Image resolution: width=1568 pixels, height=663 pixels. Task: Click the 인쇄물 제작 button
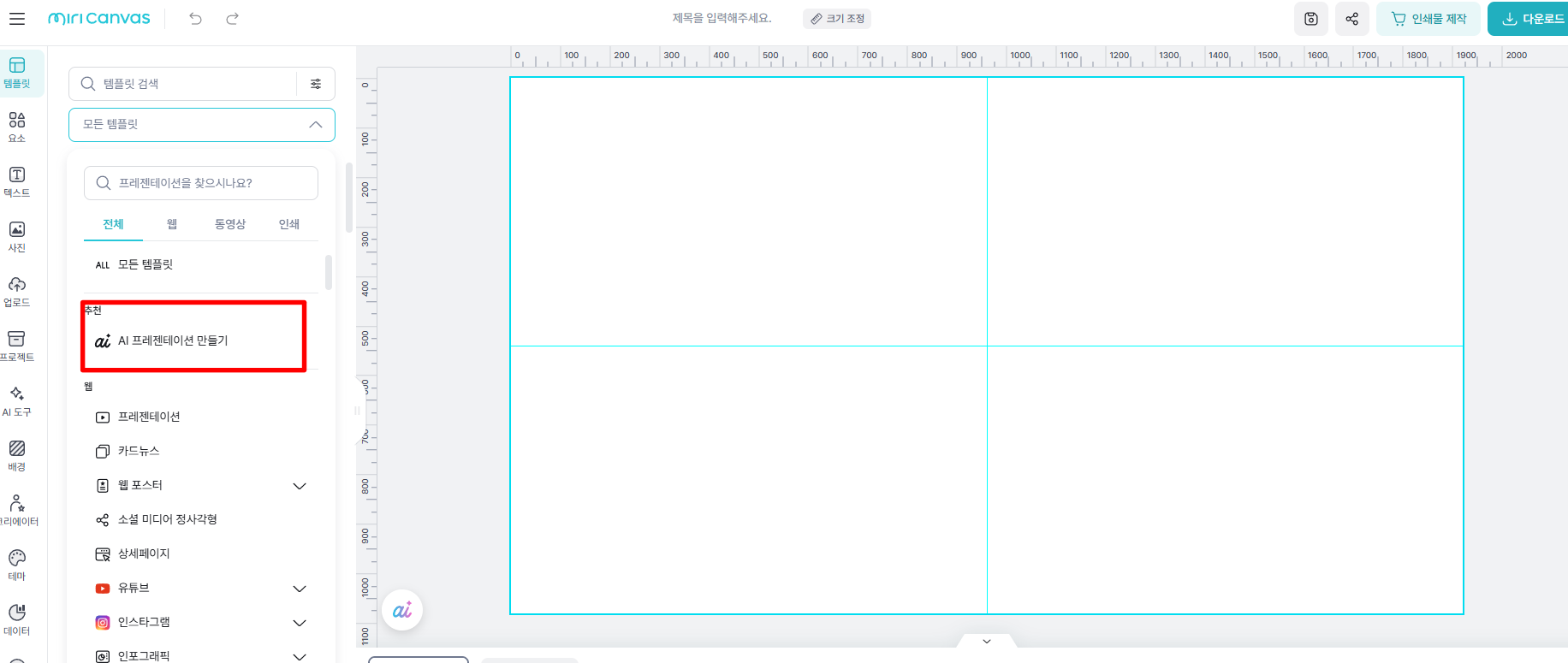(1428, 19)
